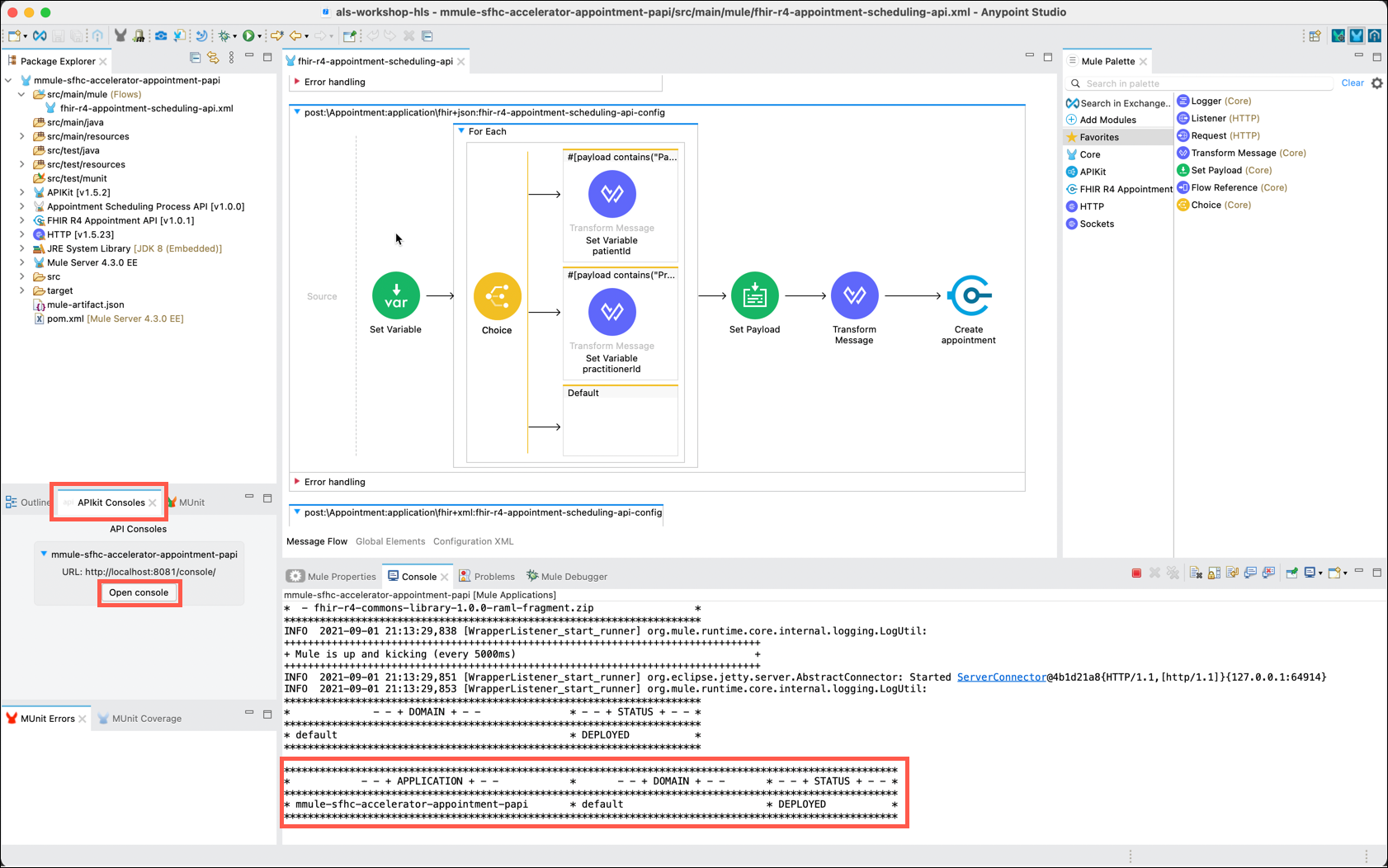Expand src/main/resources folder
1388x868 pixels.
(x=21, y=136)
